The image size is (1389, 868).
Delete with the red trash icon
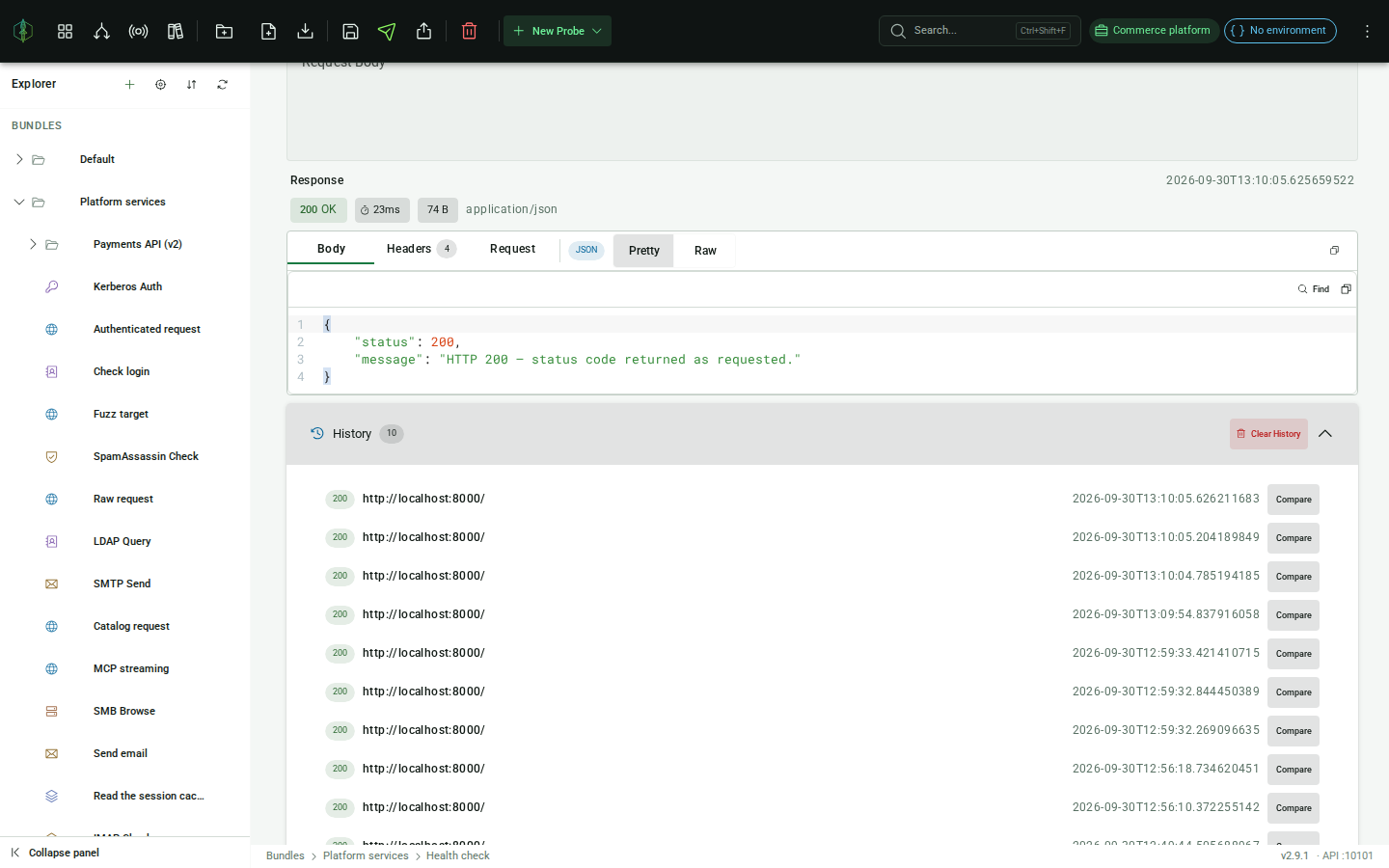click(x=469, y=31)
